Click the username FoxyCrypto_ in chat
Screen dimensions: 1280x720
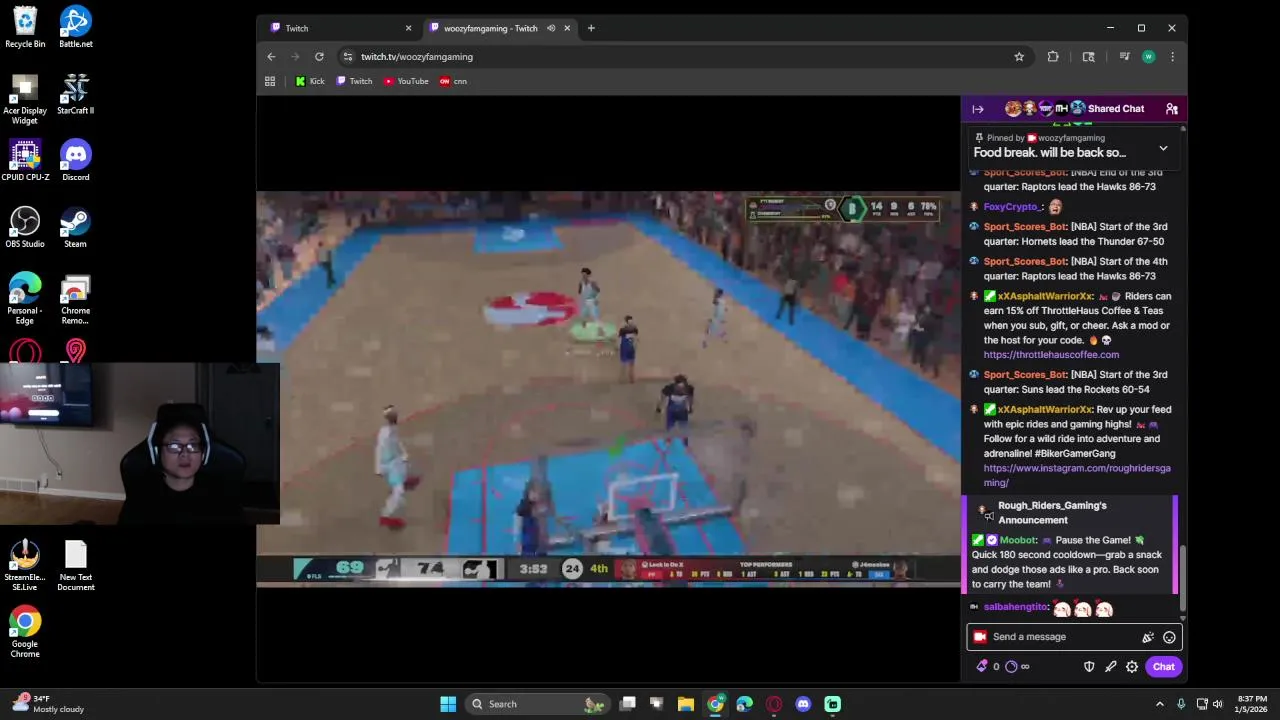click(x=1013, y=207)
